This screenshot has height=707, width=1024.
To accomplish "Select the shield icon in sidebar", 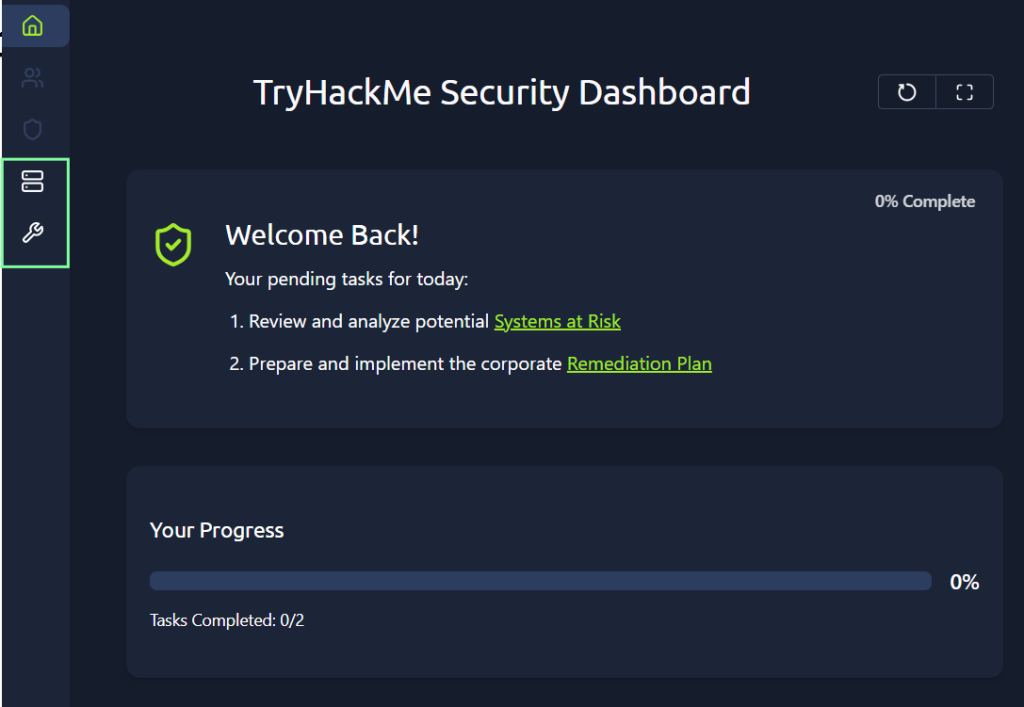I will pos(33,130).
